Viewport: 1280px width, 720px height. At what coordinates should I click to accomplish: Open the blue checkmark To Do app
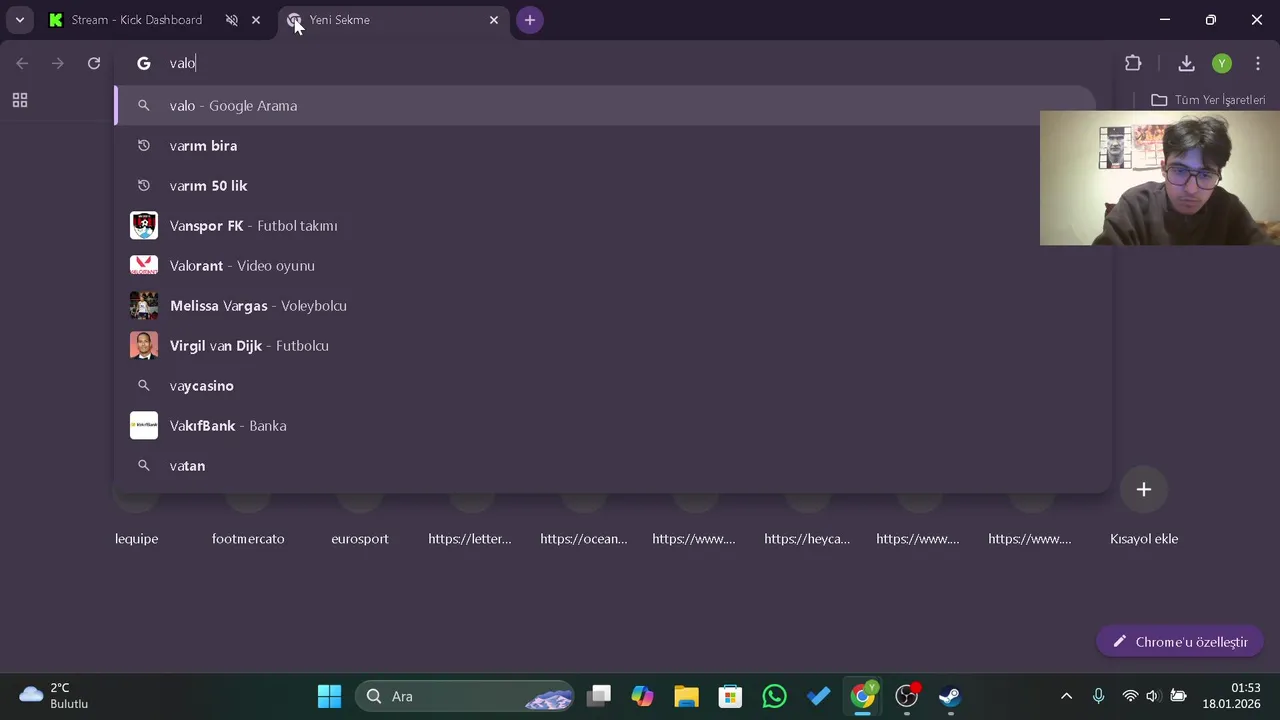click(x=818, y=696)
